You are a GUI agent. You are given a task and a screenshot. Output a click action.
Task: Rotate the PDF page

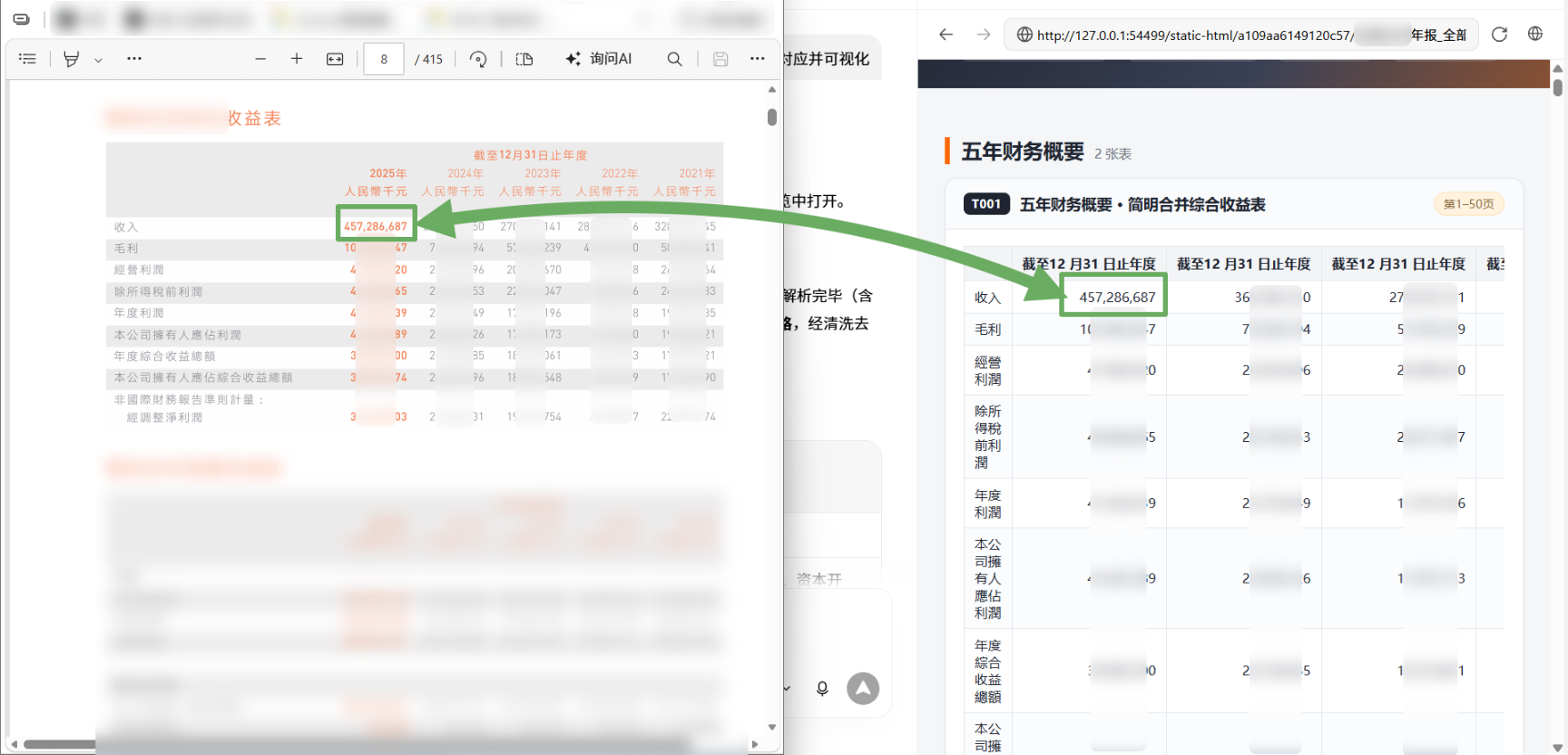(478, 59)
